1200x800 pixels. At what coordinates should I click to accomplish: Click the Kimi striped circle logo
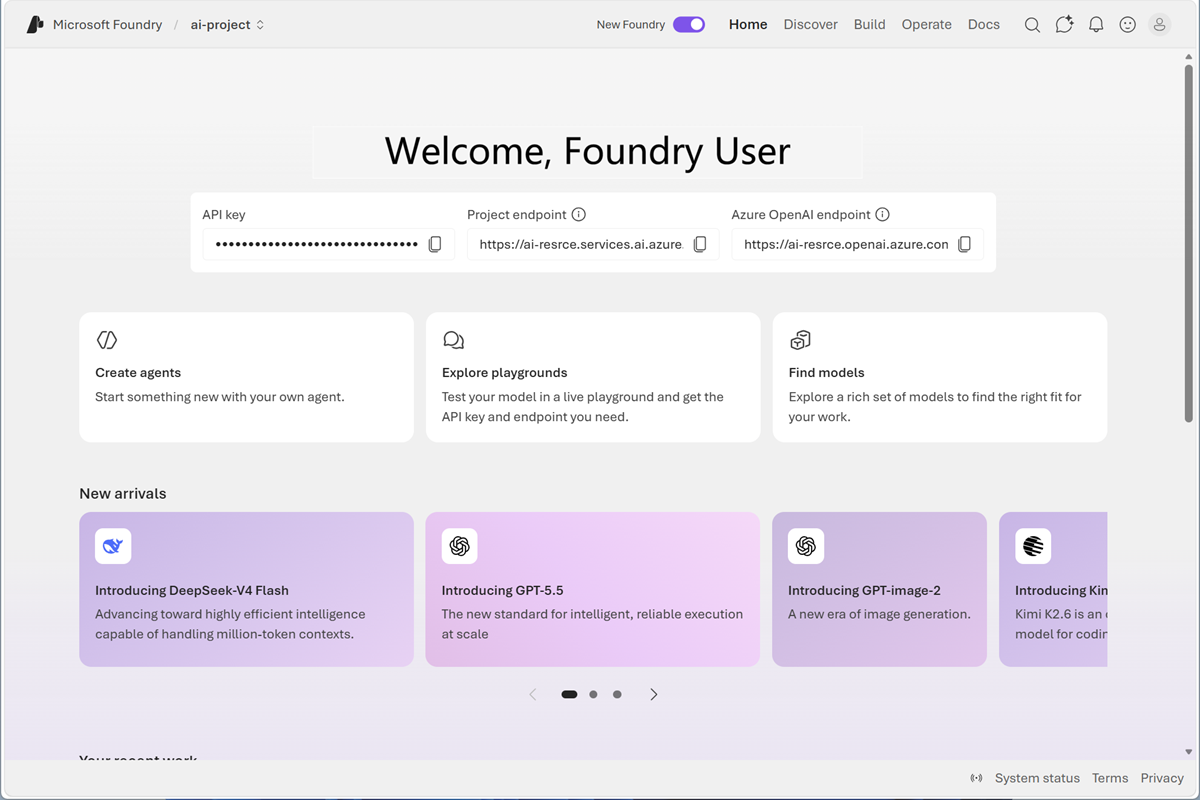(1033, 546)
